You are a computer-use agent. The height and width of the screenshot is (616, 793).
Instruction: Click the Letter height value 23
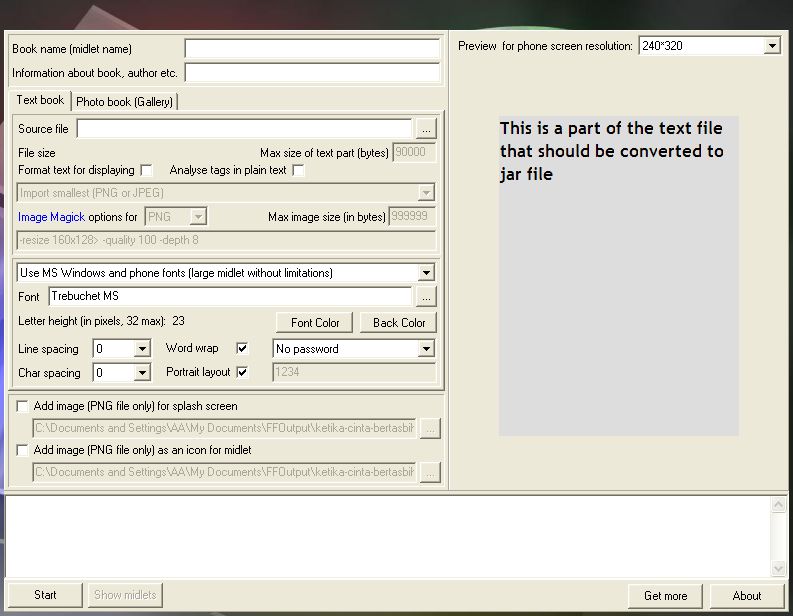click(x=179, y=321)
